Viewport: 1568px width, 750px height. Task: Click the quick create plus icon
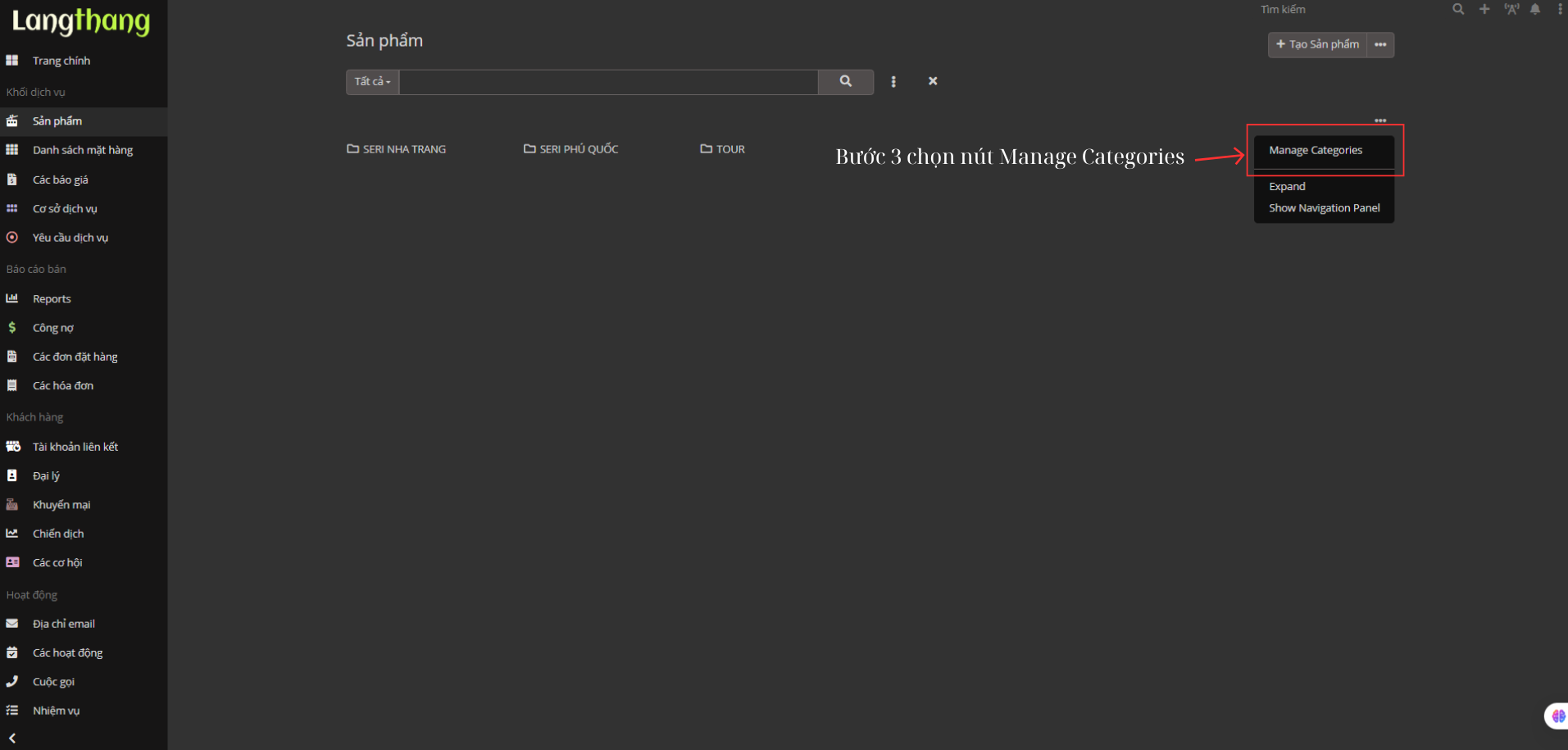(x=1484, y=9)
